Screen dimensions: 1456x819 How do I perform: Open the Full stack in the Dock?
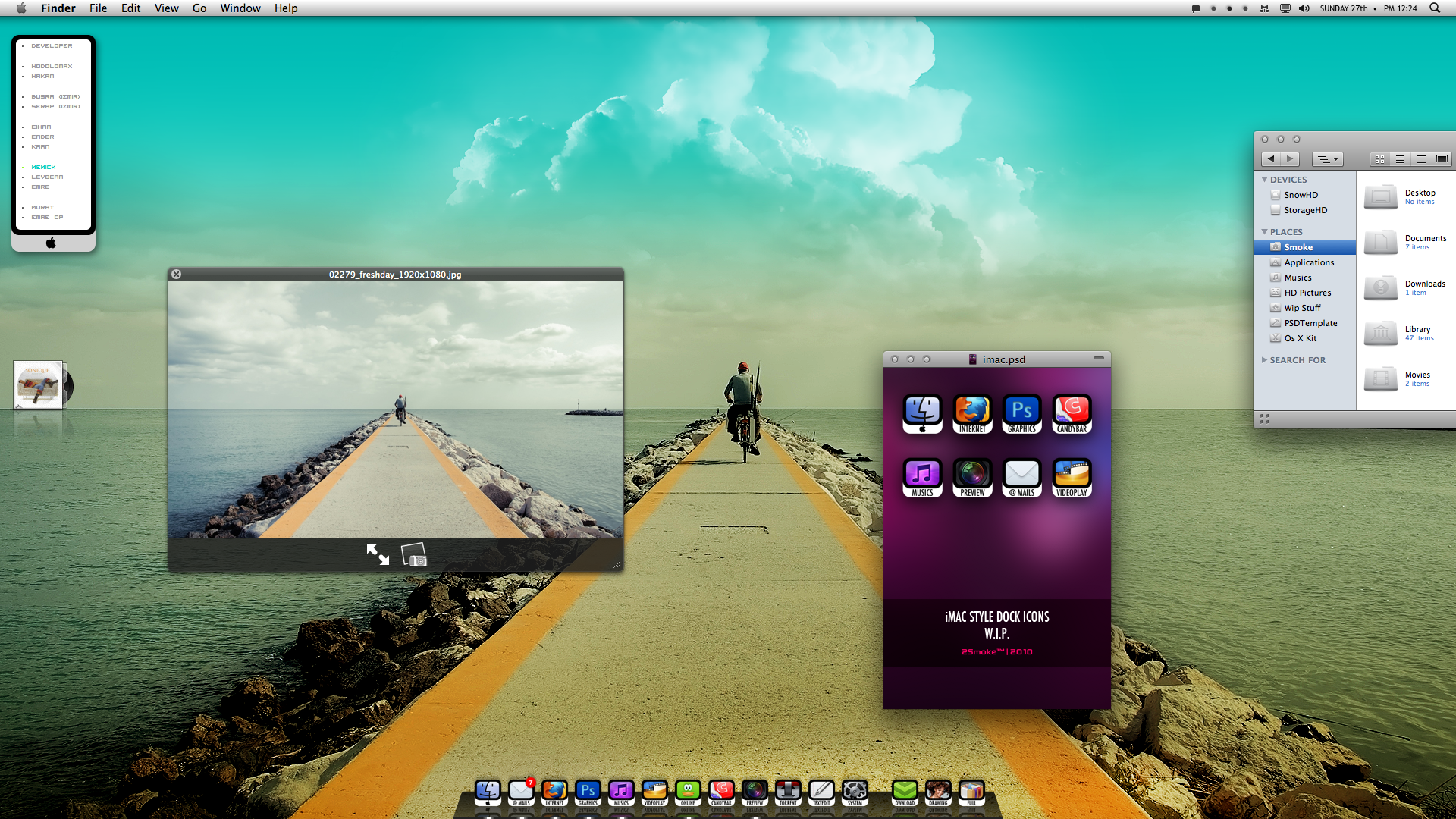coord(971,792)
